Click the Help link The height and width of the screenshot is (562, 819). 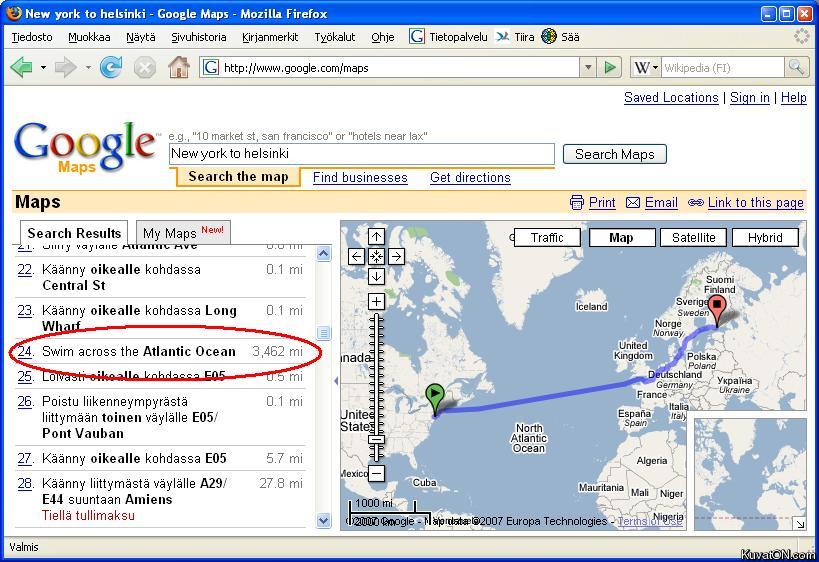pos(793,98)
